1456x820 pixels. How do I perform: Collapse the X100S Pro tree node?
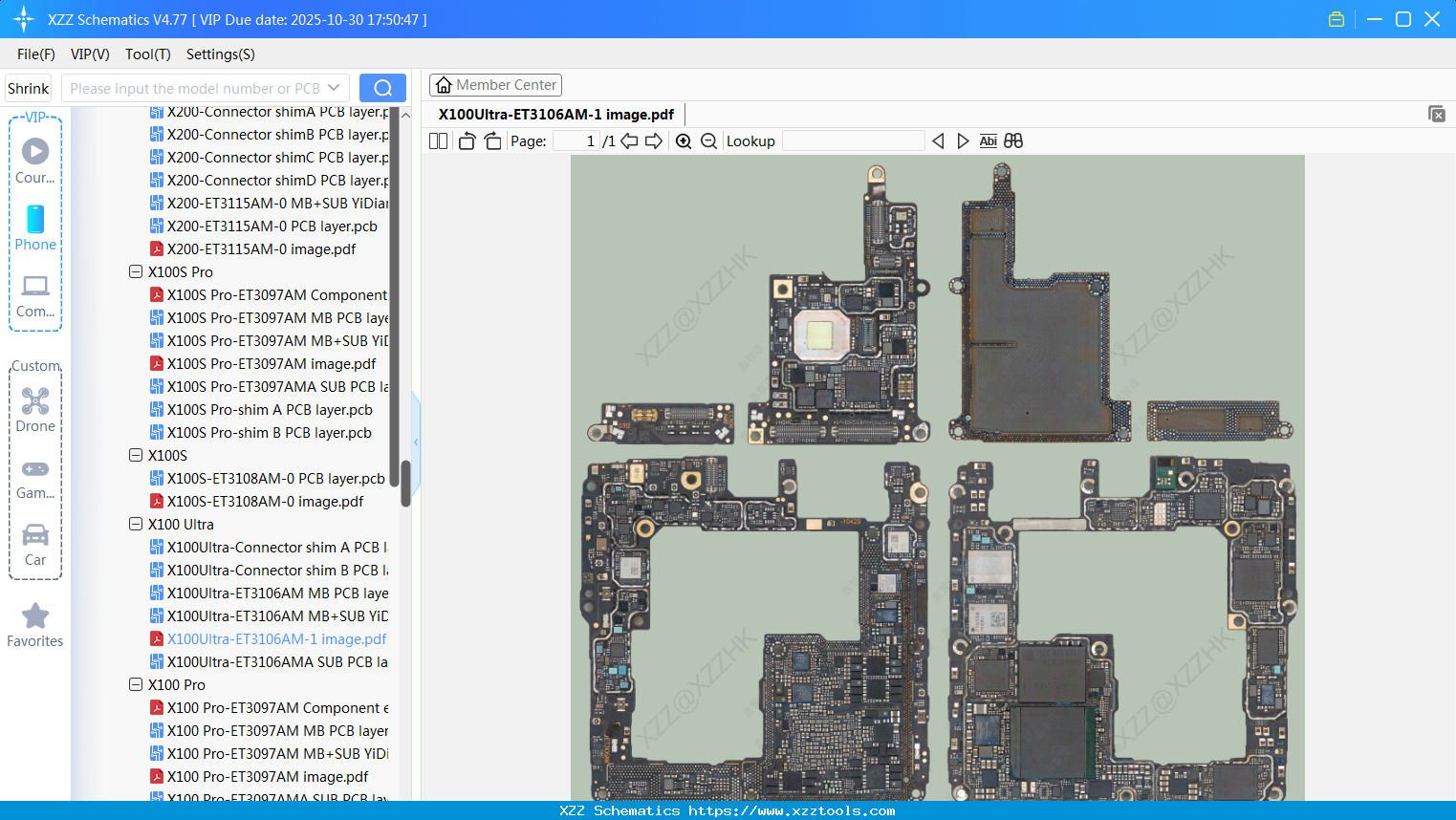136,272
